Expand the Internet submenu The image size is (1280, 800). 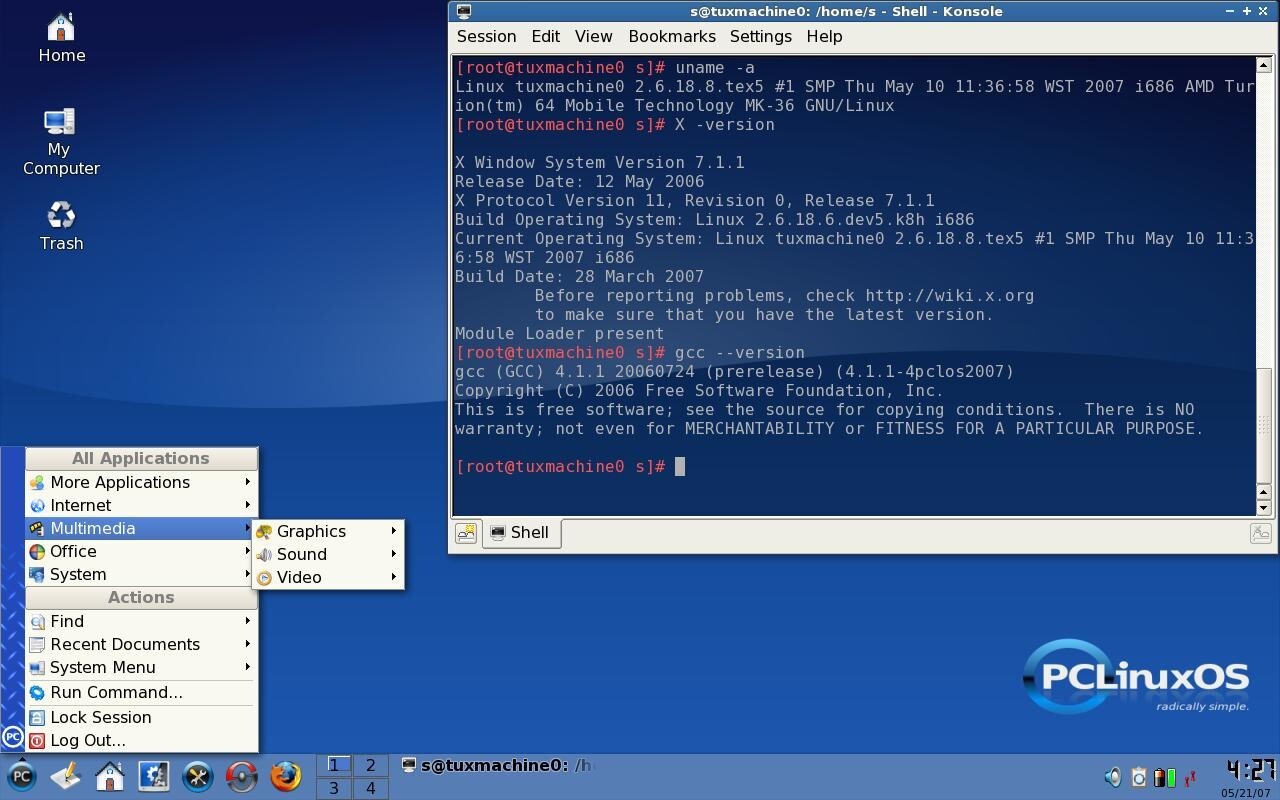tap(141, 505)
